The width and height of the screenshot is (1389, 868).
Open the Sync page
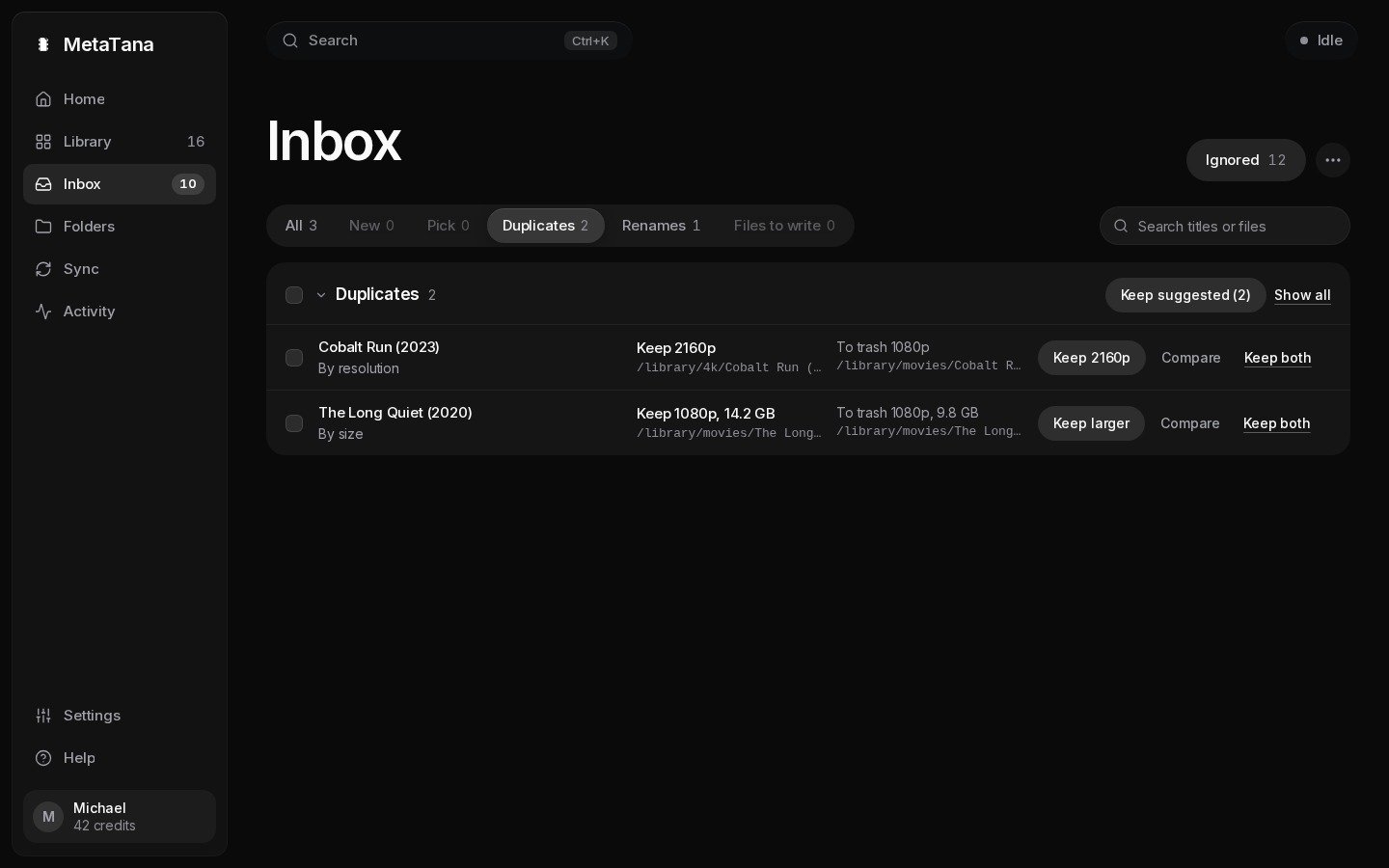tap(120, 269)
